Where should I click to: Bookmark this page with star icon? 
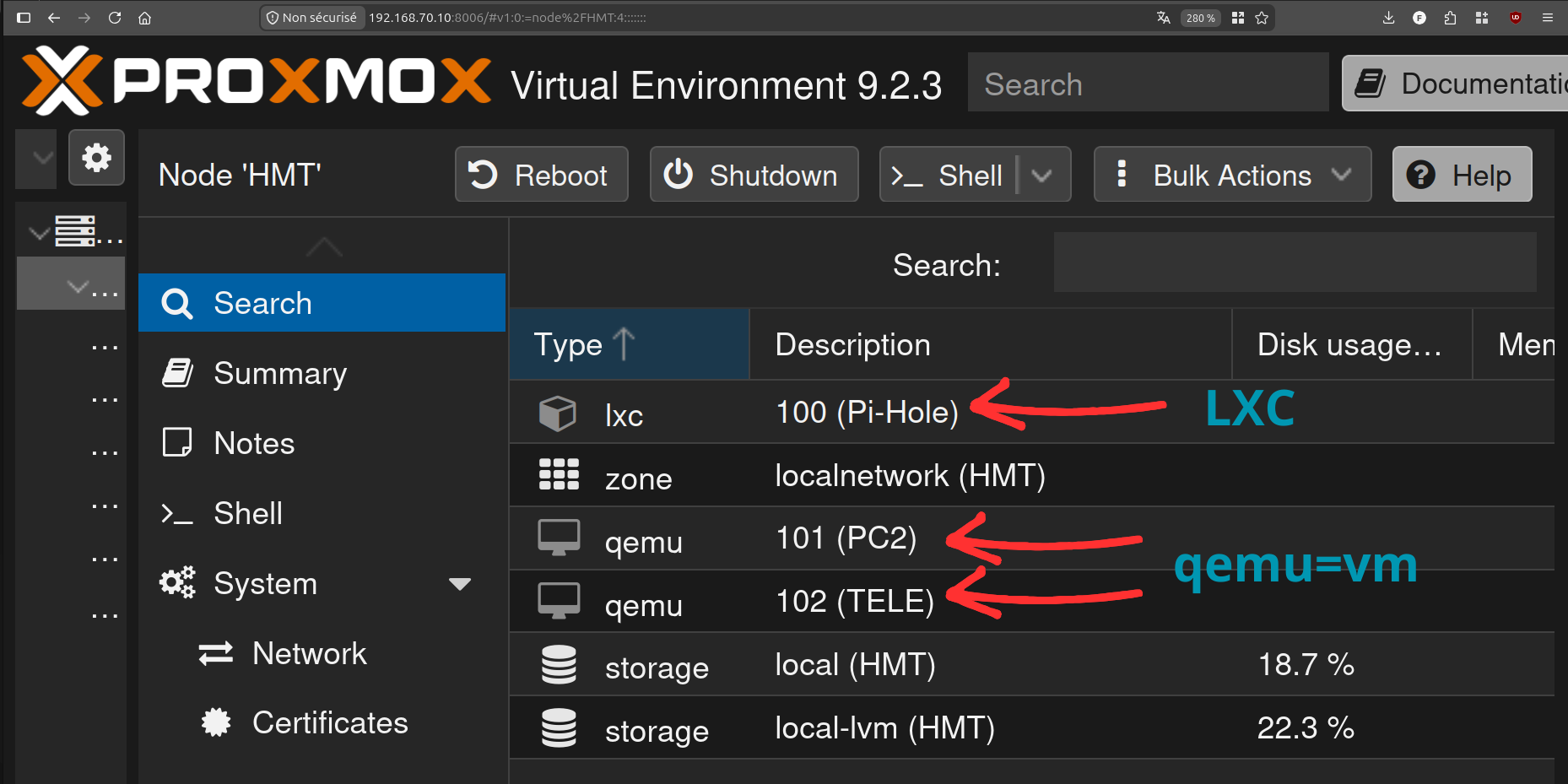click(x=1262, y=18)
